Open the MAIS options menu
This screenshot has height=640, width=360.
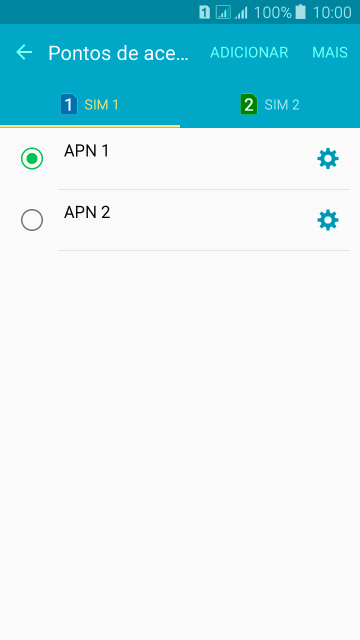tap(330, 53)
